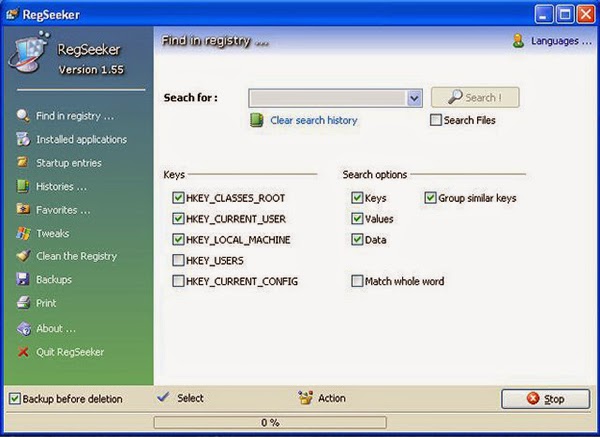Uncheck HKEY_CLASSES_ROOT checkbox
Screen dimensions: 600x437
coord(178,198)
